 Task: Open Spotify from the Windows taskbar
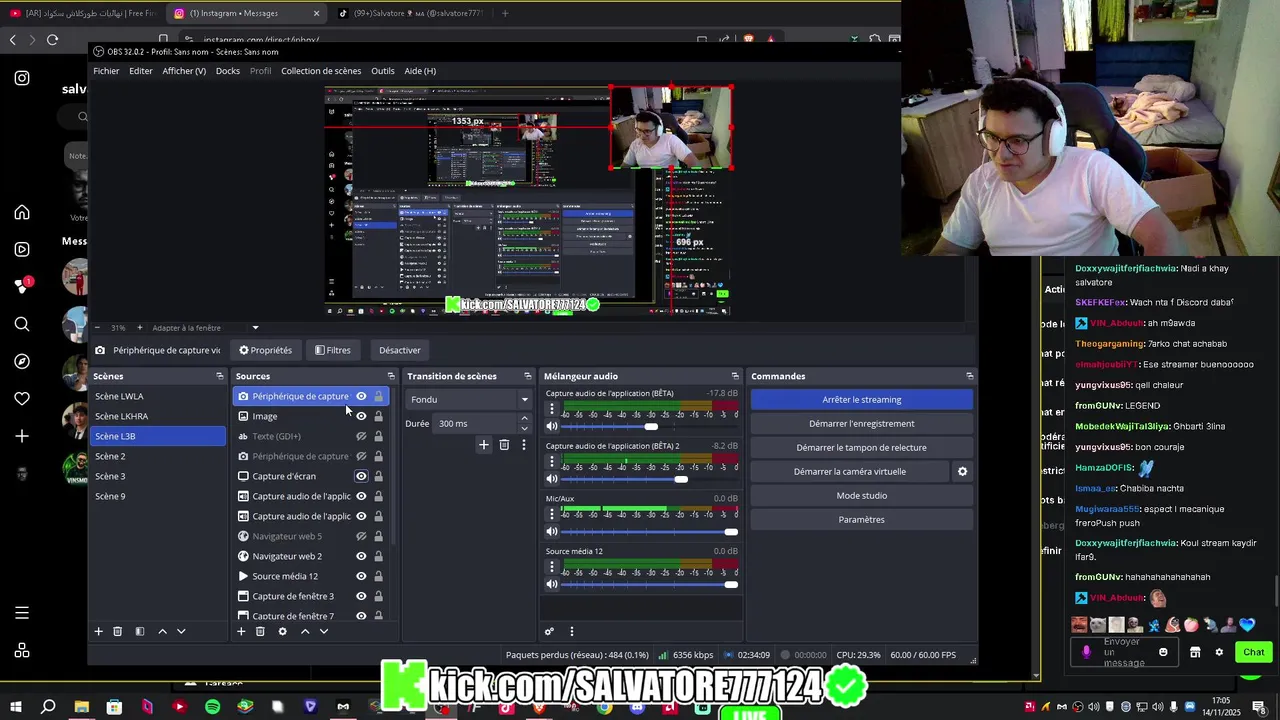[212, 707]
